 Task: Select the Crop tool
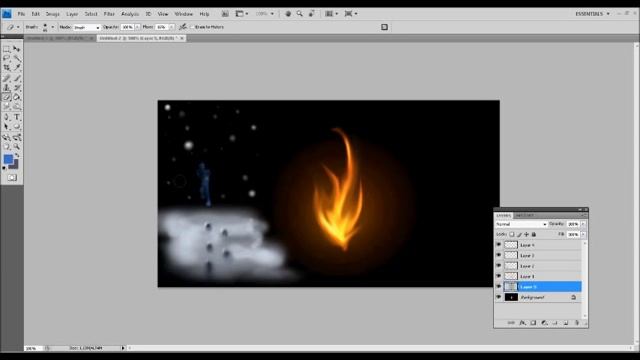[x=7, y=68]
